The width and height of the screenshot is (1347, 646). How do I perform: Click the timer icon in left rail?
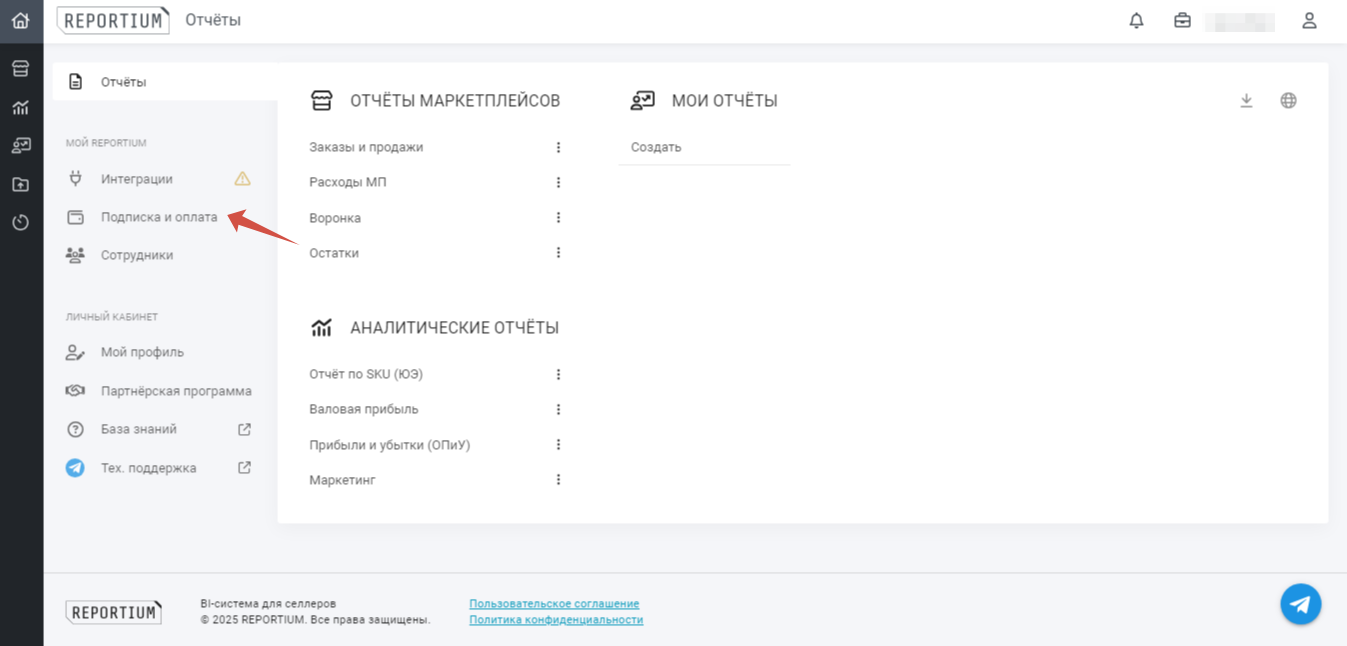[x=21, y=222]
